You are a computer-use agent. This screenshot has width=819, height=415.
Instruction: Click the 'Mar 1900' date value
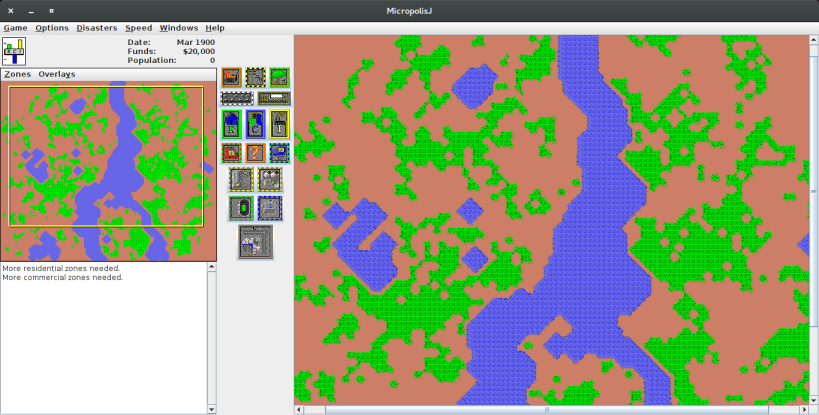click(196, 42)
